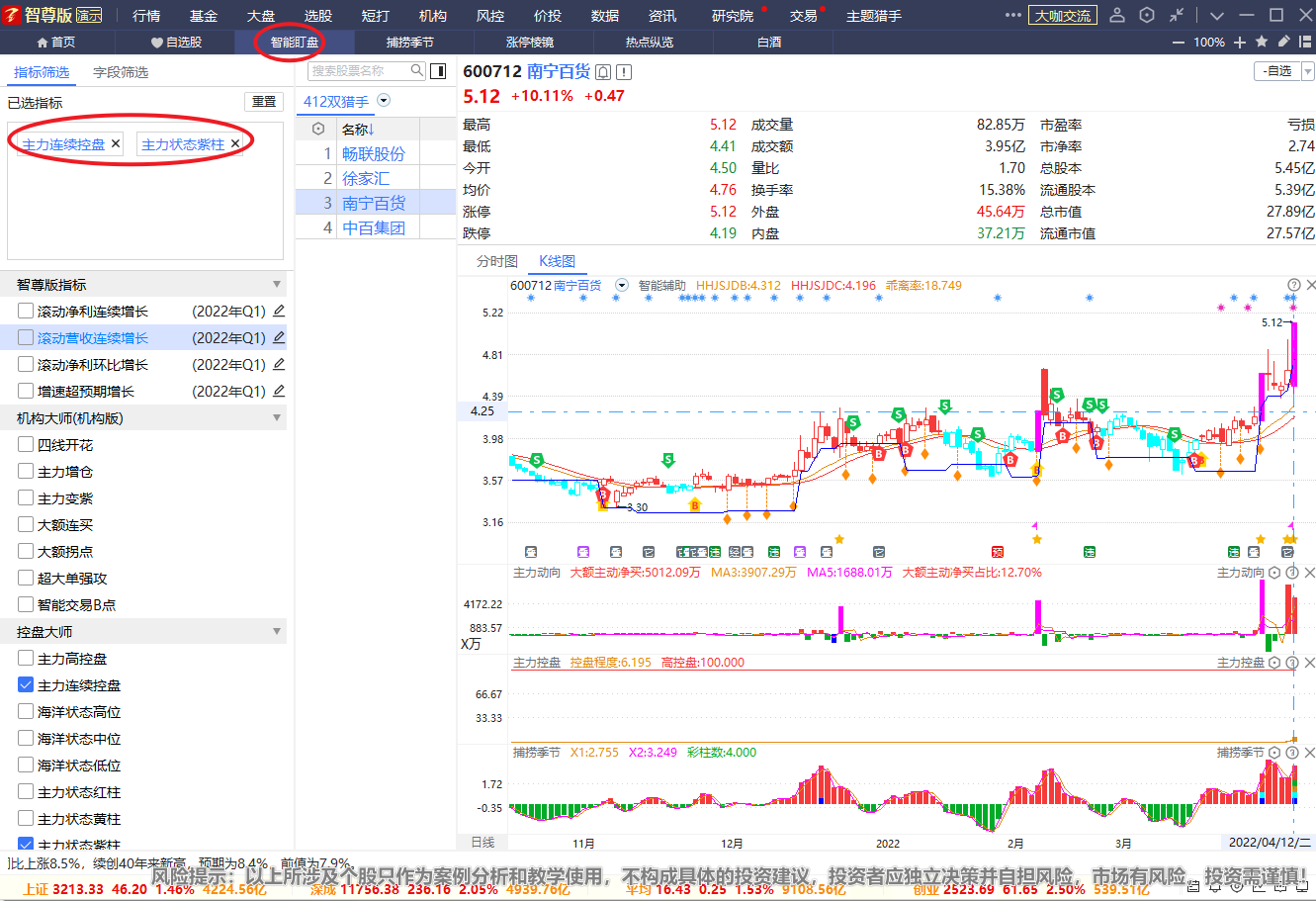Select 畅联股份 in the stock list
Image resolution: width=1316 pixels, height=901 pixels.
point(374,153)
